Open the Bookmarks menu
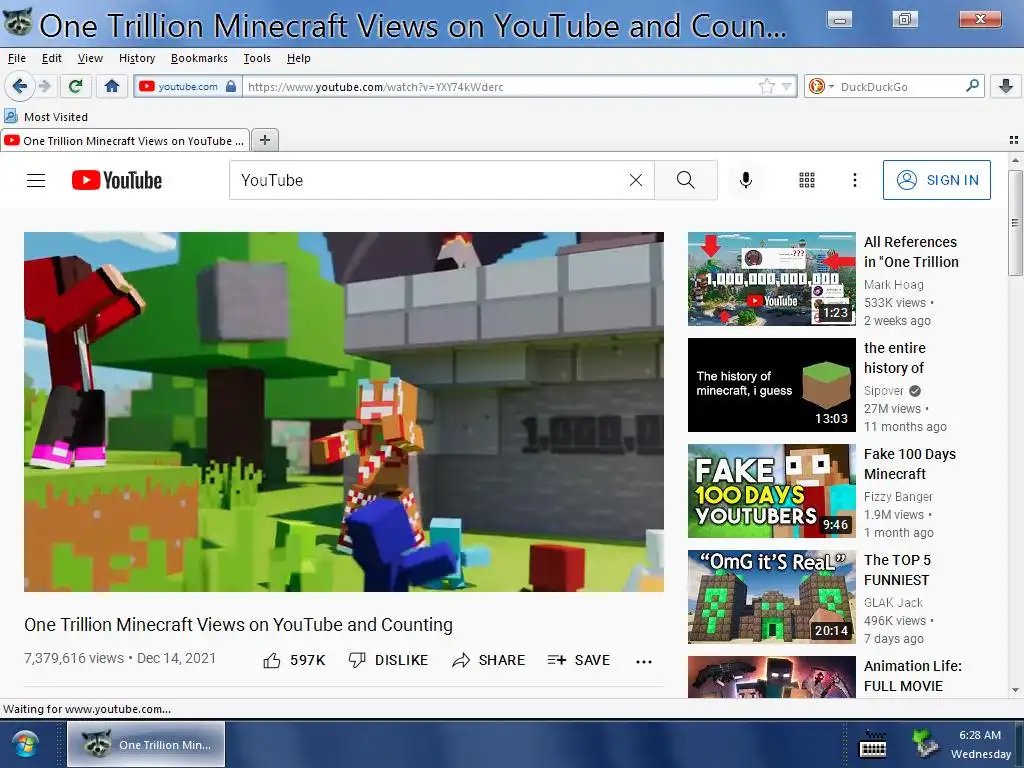Image resolution: width=1024 pixels, height=768 pixels. tap(199, 58)
